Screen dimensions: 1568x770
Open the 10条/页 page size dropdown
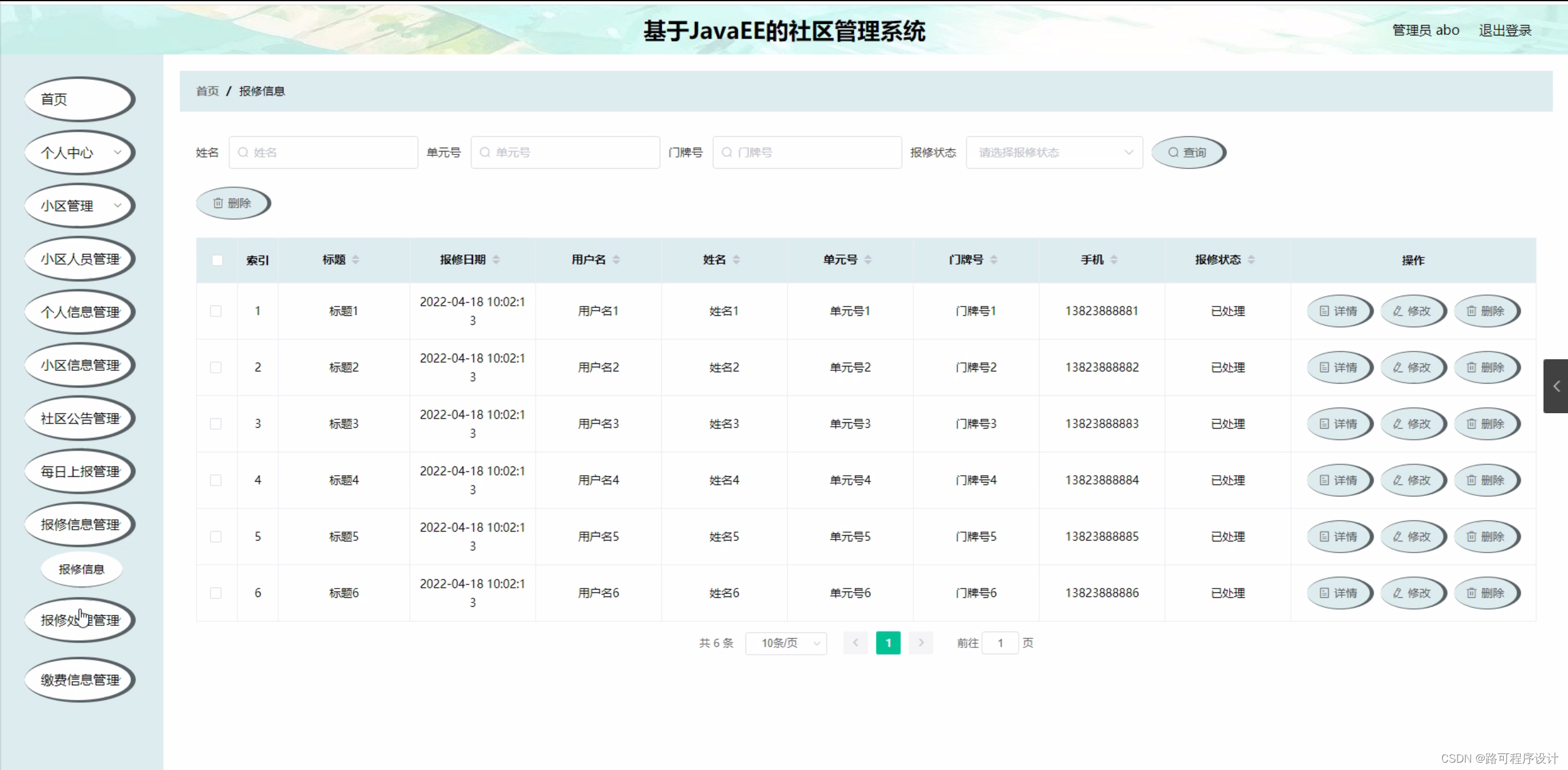(x=785, y=643)
